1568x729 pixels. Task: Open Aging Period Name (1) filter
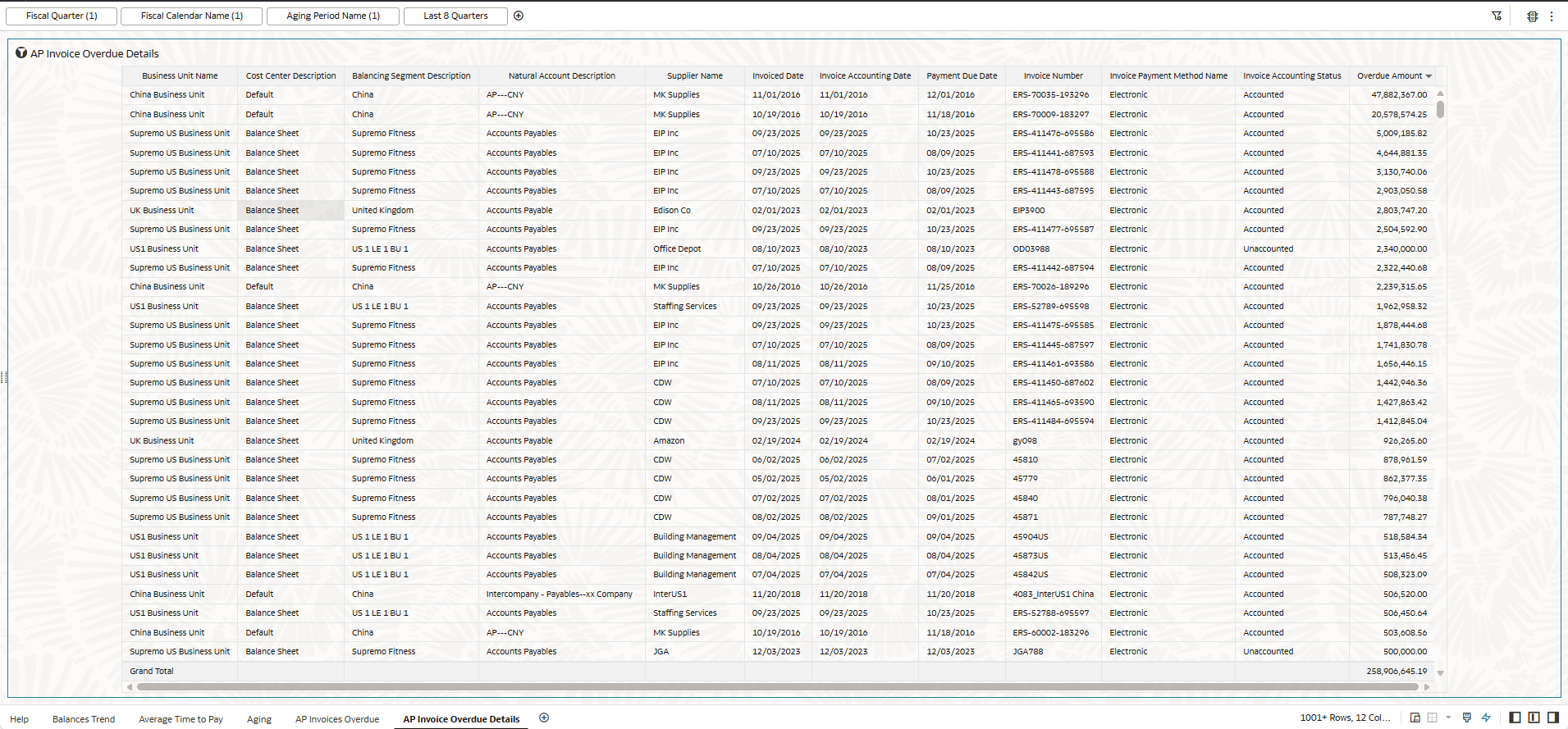click(333, 16)
